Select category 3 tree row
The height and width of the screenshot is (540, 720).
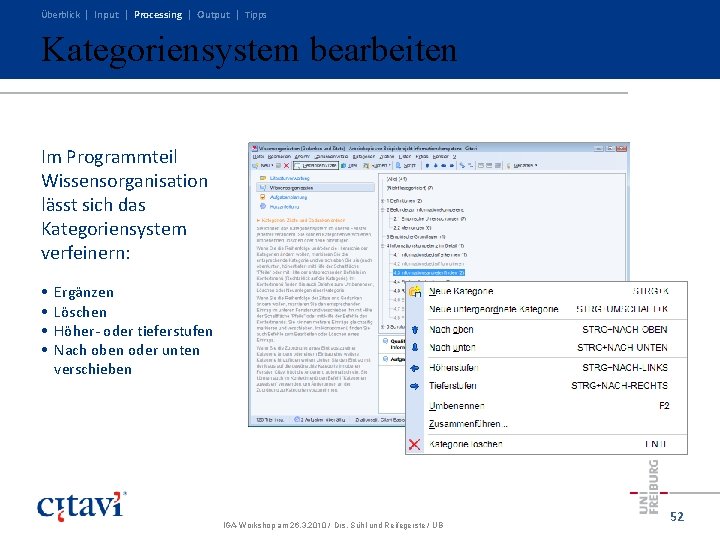(x=416, y=237)
